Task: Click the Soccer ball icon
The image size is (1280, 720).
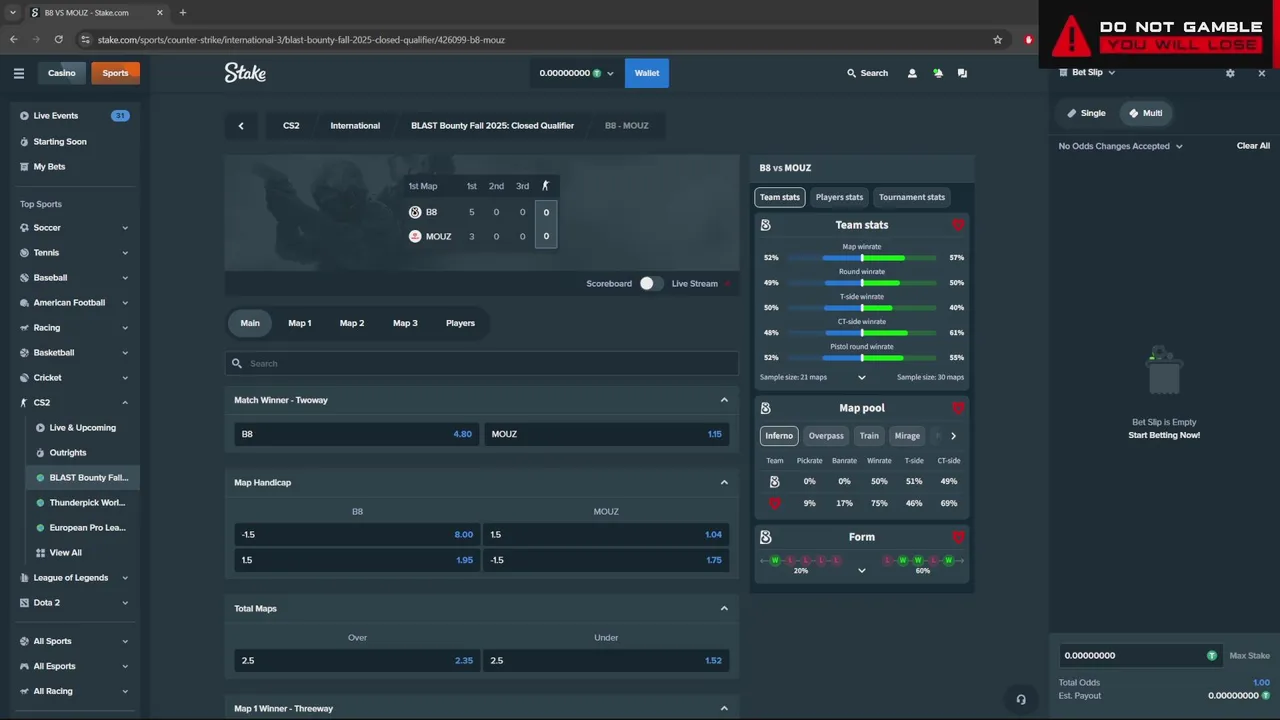Action: pyautogui.click(x=25, y=228)
